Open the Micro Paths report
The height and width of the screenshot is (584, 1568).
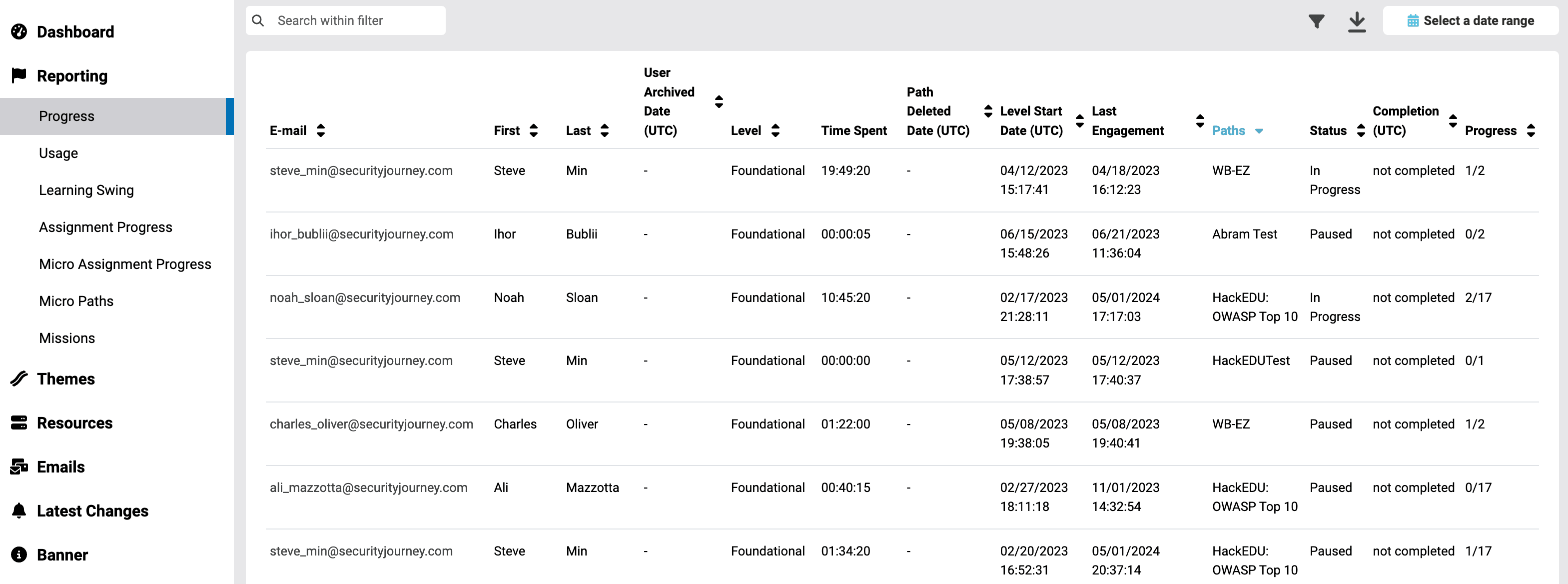tap(76, 301)
